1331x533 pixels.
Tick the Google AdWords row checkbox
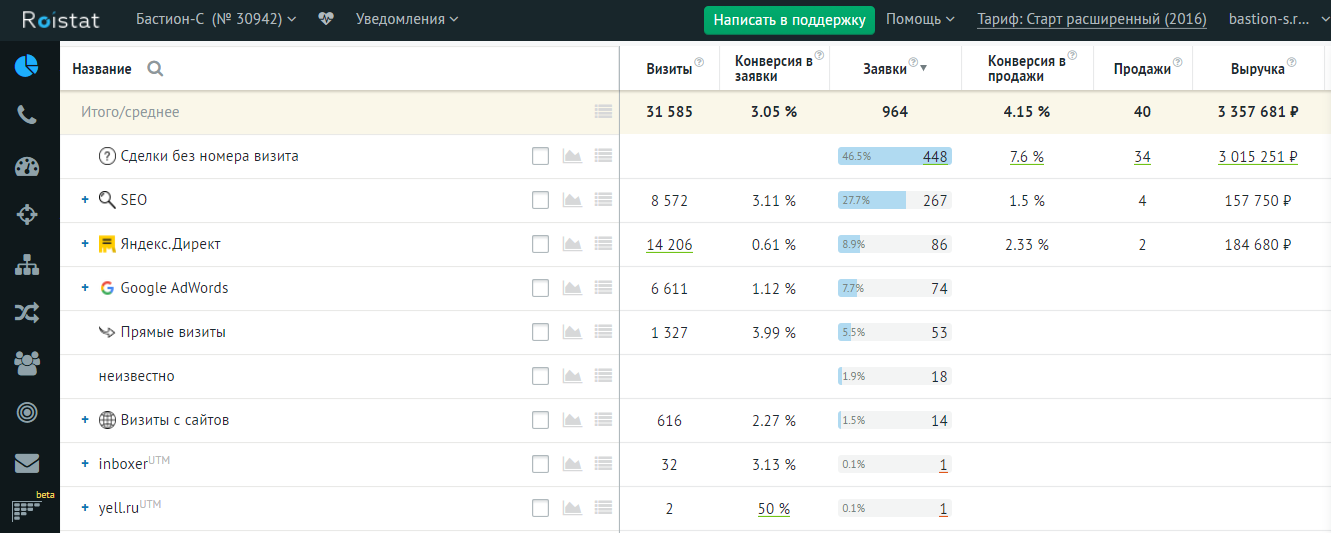click(x=540, y=288)
